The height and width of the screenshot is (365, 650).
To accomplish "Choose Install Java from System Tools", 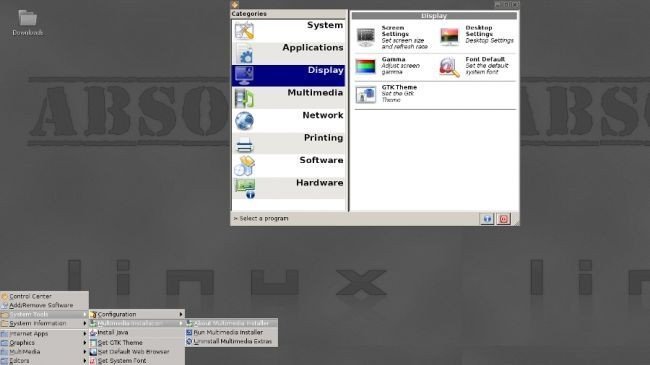I will (x=137, y=333).
